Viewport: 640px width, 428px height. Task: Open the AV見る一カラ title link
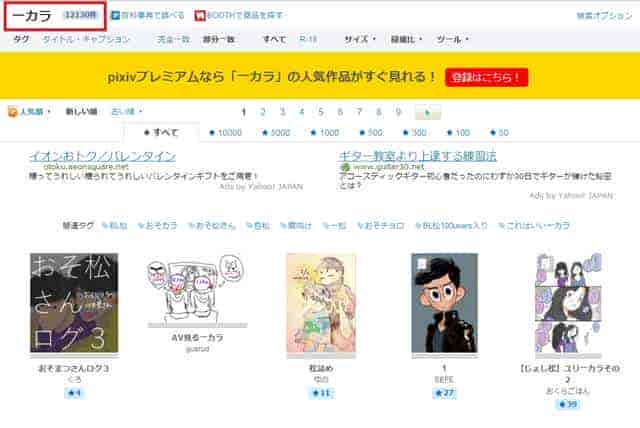coord(197,338)
